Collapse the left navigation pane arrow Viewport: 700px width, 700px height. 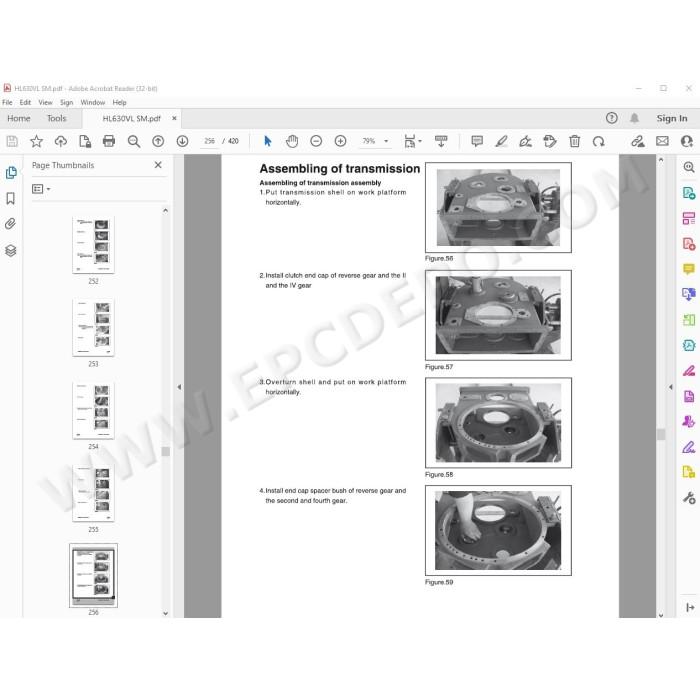(179, 387)
